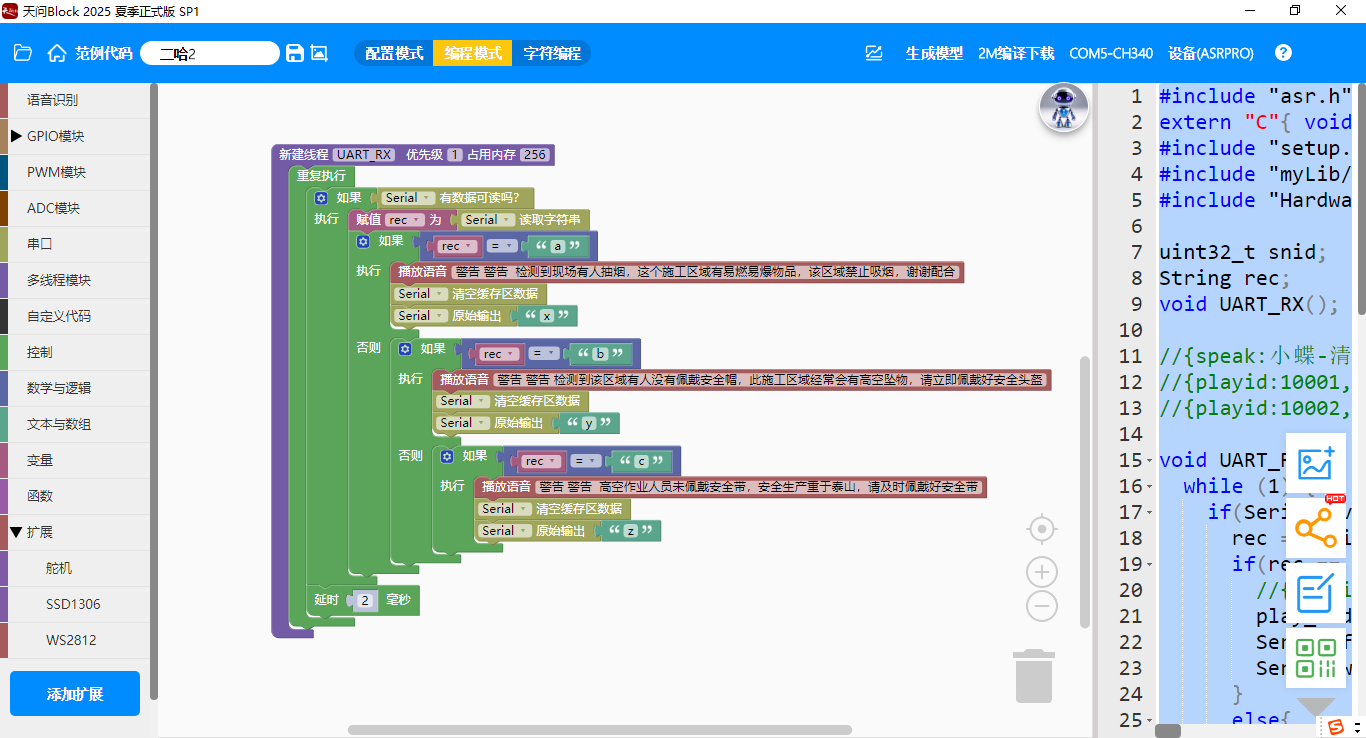
Task: Click the project name field 二哈2
Action: tap(209, 53)
